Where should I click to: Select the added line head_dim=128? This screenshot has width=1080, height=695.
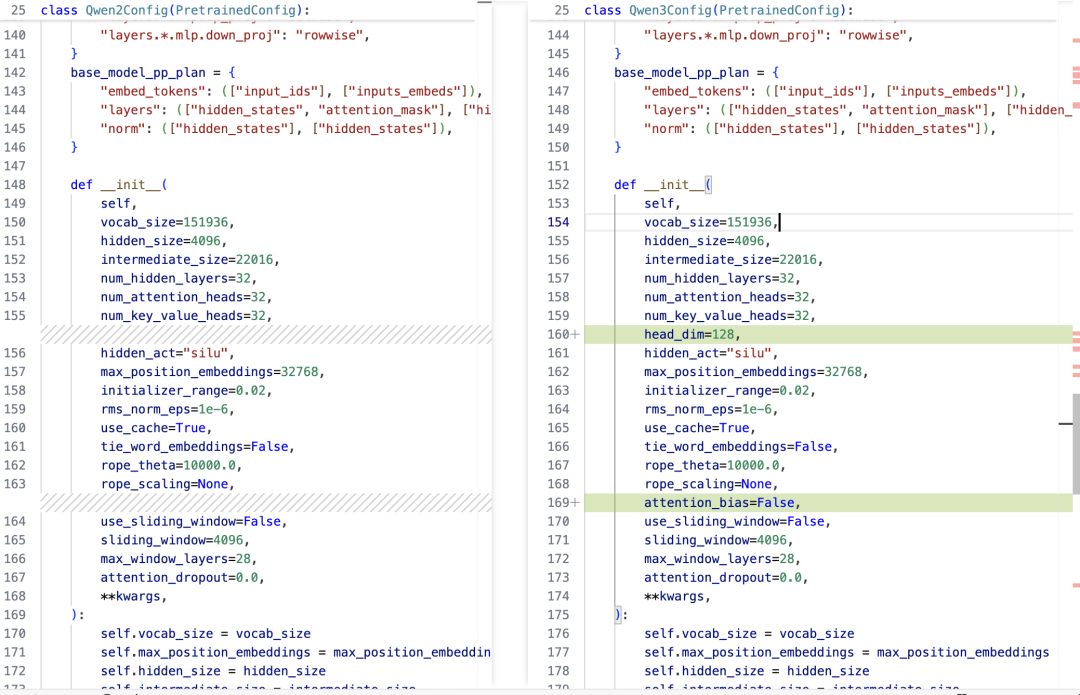pyautogui.click(x=829, y=335)
